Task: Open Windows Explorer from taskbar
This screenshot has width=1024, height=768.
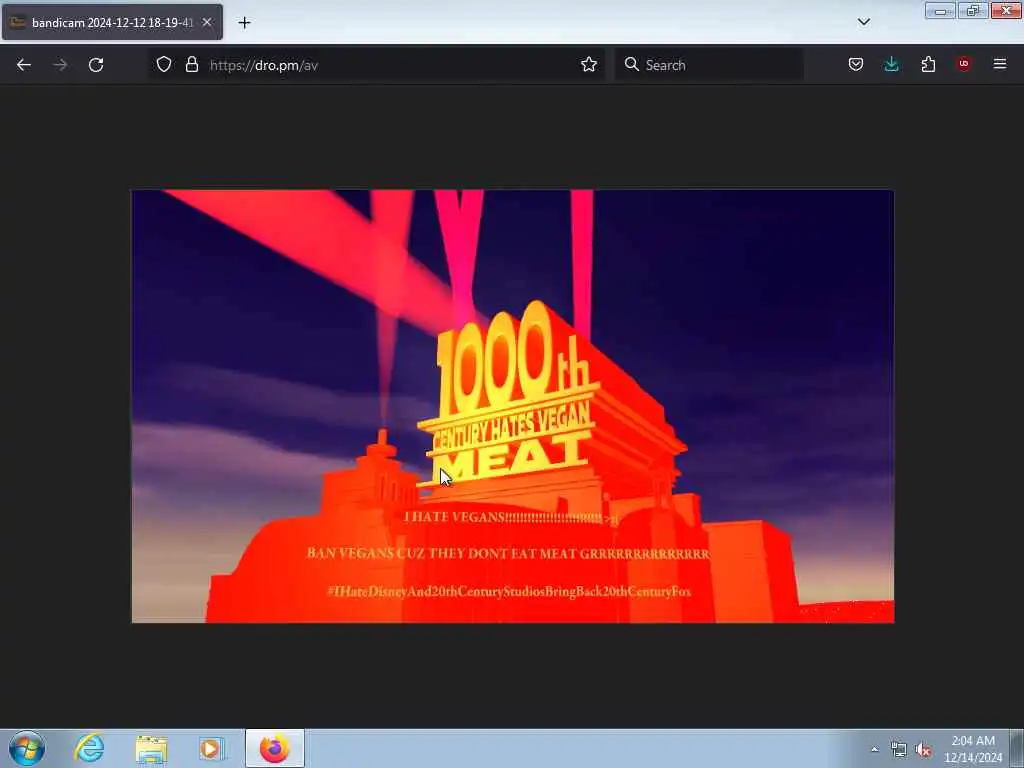Action: [151, 748]
